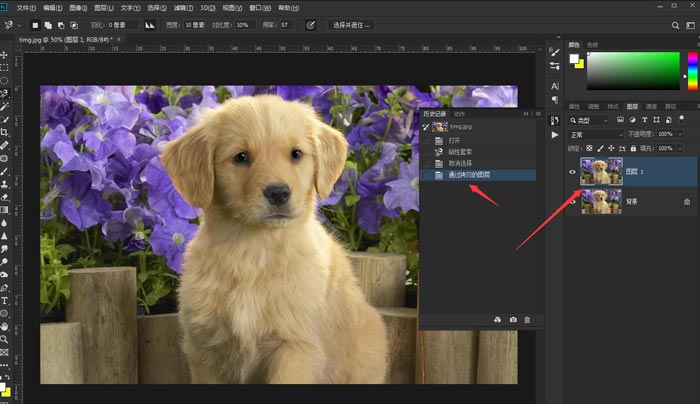Open the History panel flyout menu

tap(538, 114)
